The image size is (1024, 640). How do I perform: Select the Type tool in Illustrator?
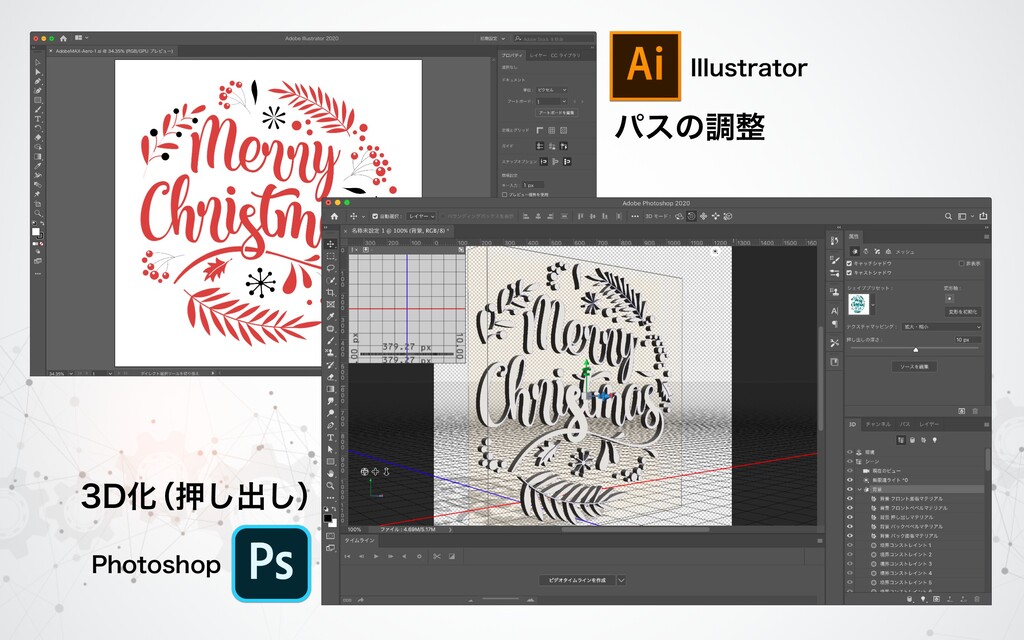[x=38, y=119]
